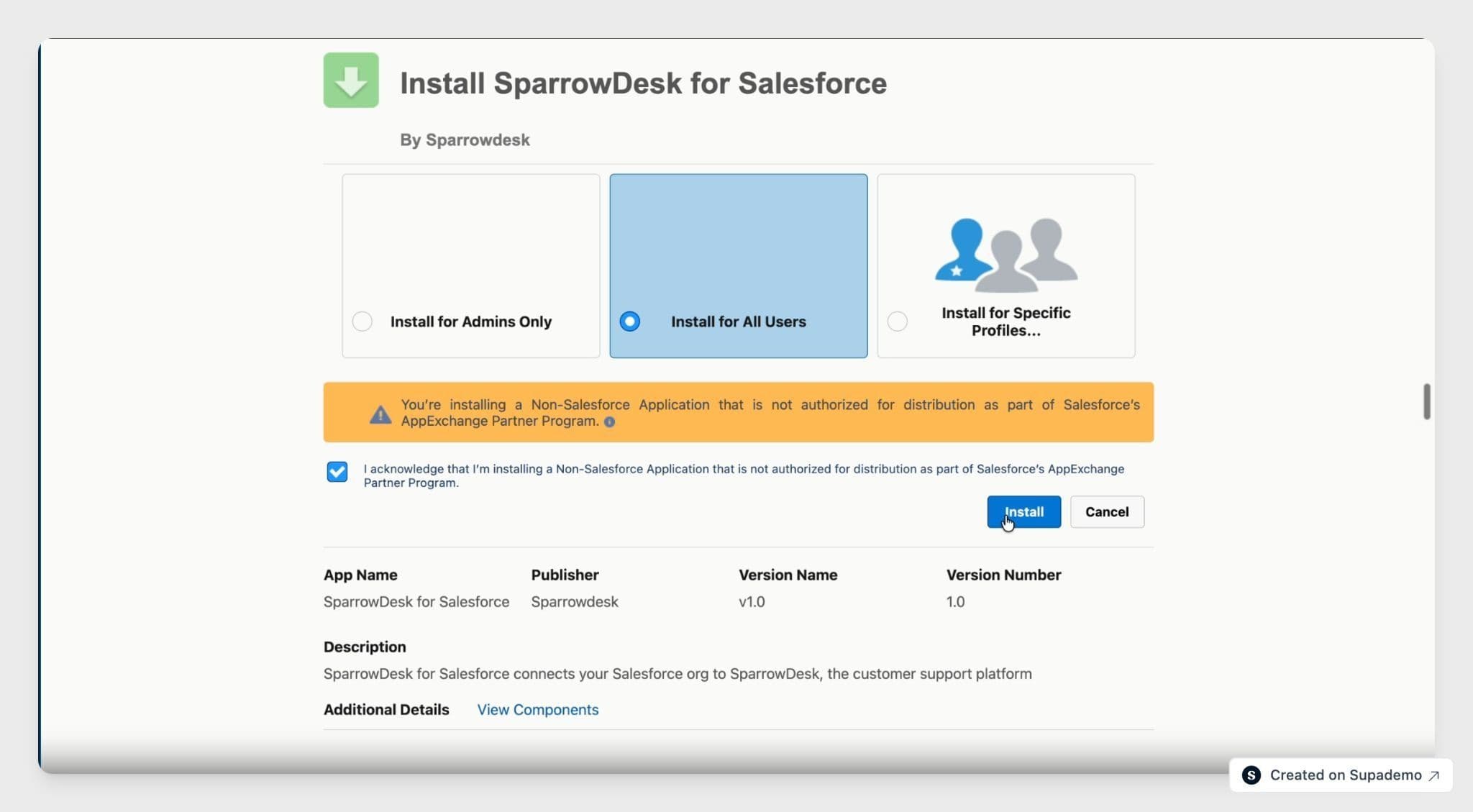Click the Install SparrowDesk for Salesforce heading
The height and width of the screenshot is (812, 1473).
(x=644, y=83)
